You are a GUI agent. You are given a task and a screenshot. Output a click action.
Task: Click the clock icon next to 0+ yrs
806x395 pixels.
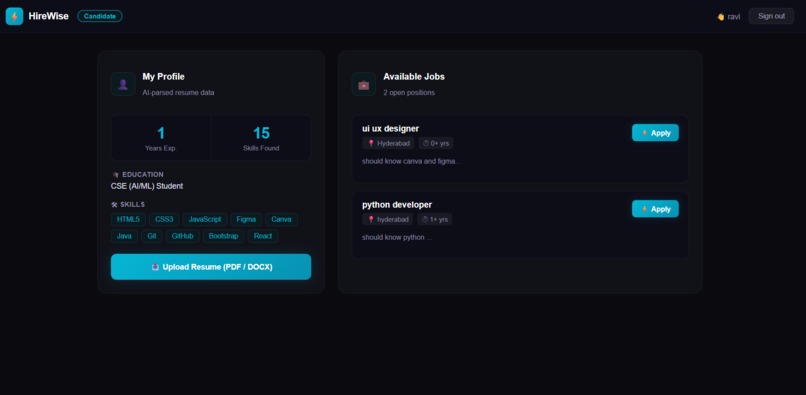click(x=426, y=143)
